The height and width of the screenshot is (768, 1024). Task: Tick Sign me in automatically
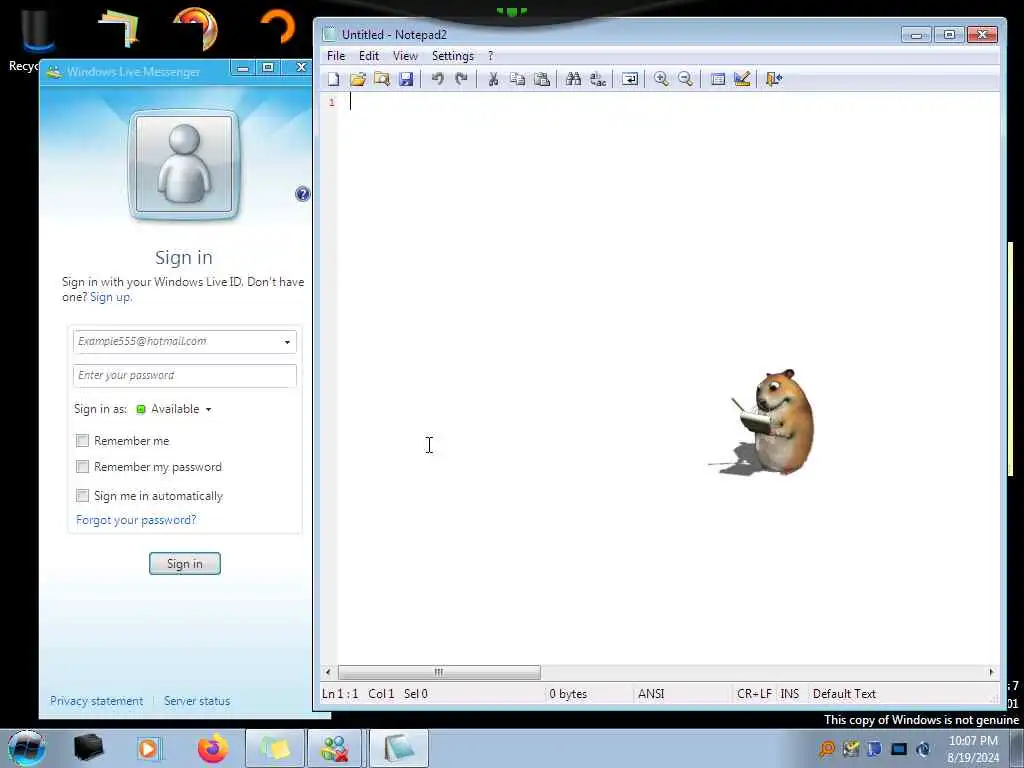point(82,496)
